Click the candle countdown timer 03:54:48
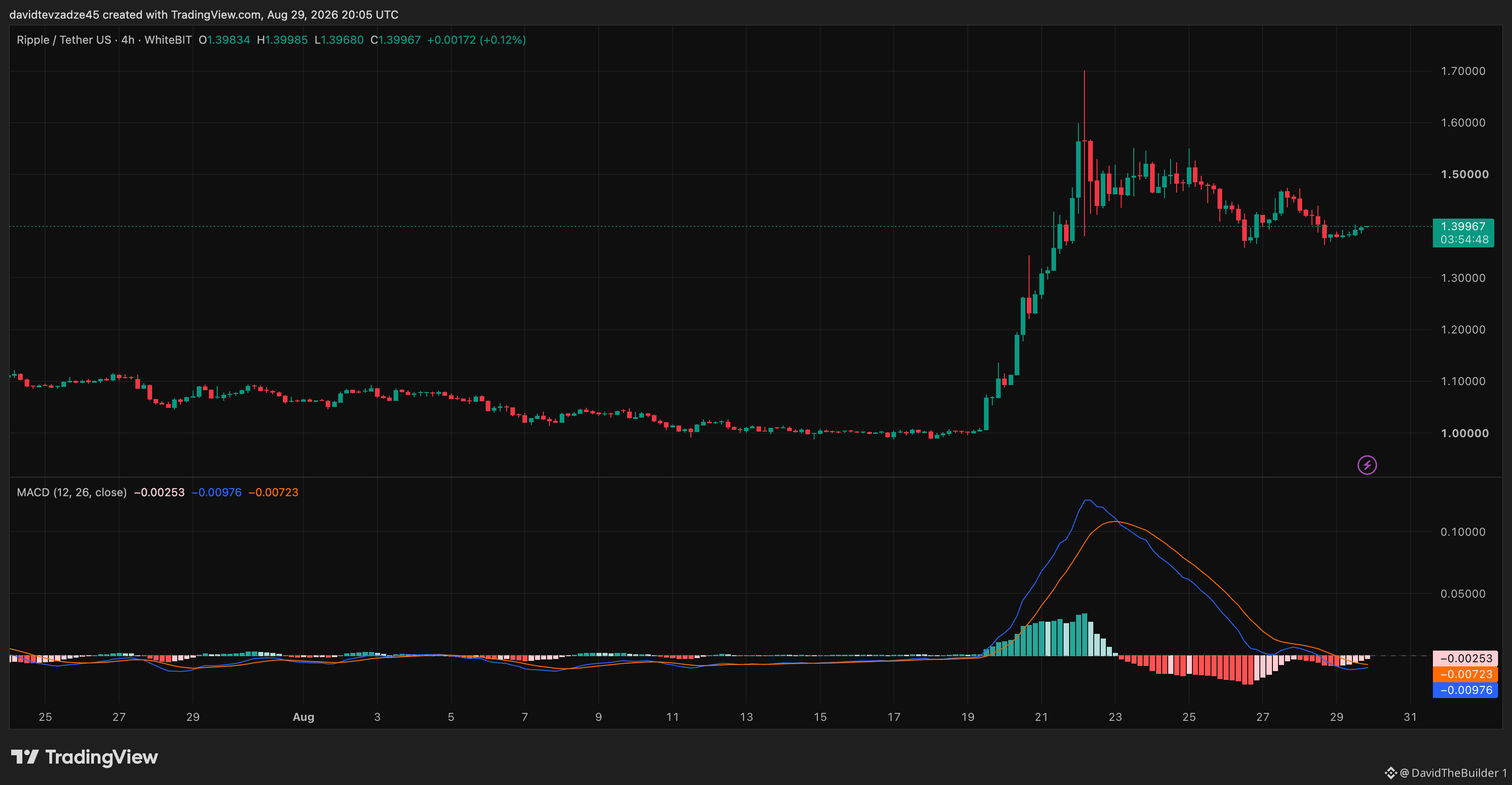The width and height of the screenshot is (1512, 785). pos(1464,239)
